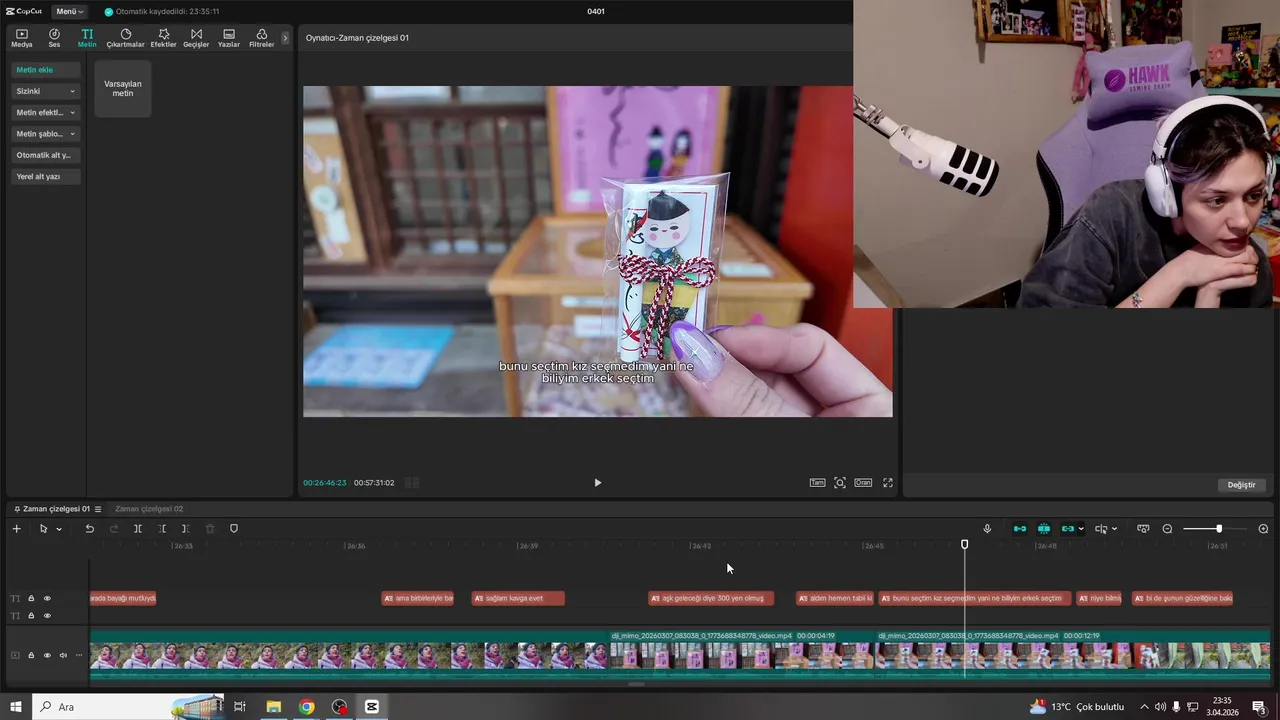Open the Efektler panel

point(163,38)
